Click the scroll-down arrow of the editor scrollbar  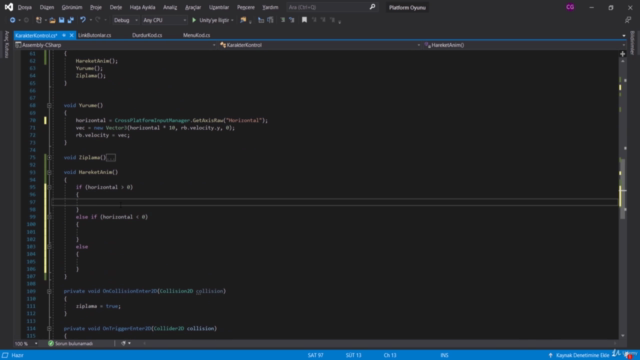[x=622, y=336]
